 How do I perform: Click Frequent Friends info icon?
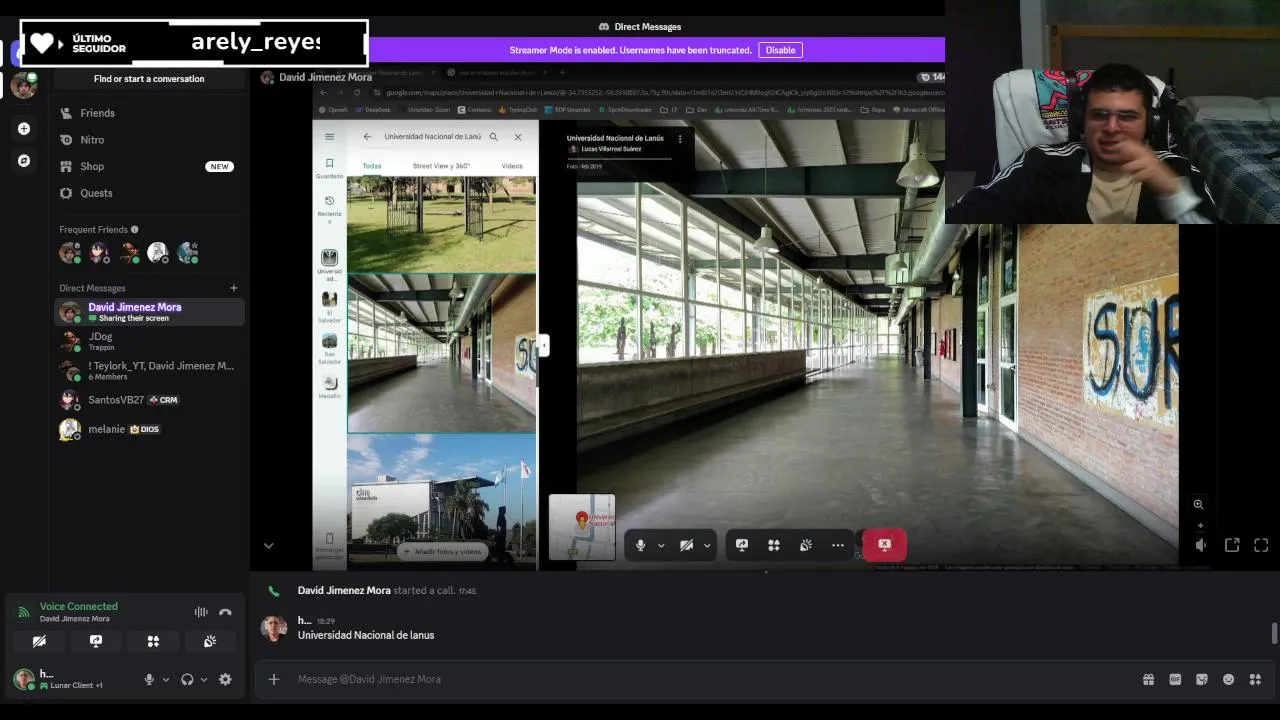[135, 230]
